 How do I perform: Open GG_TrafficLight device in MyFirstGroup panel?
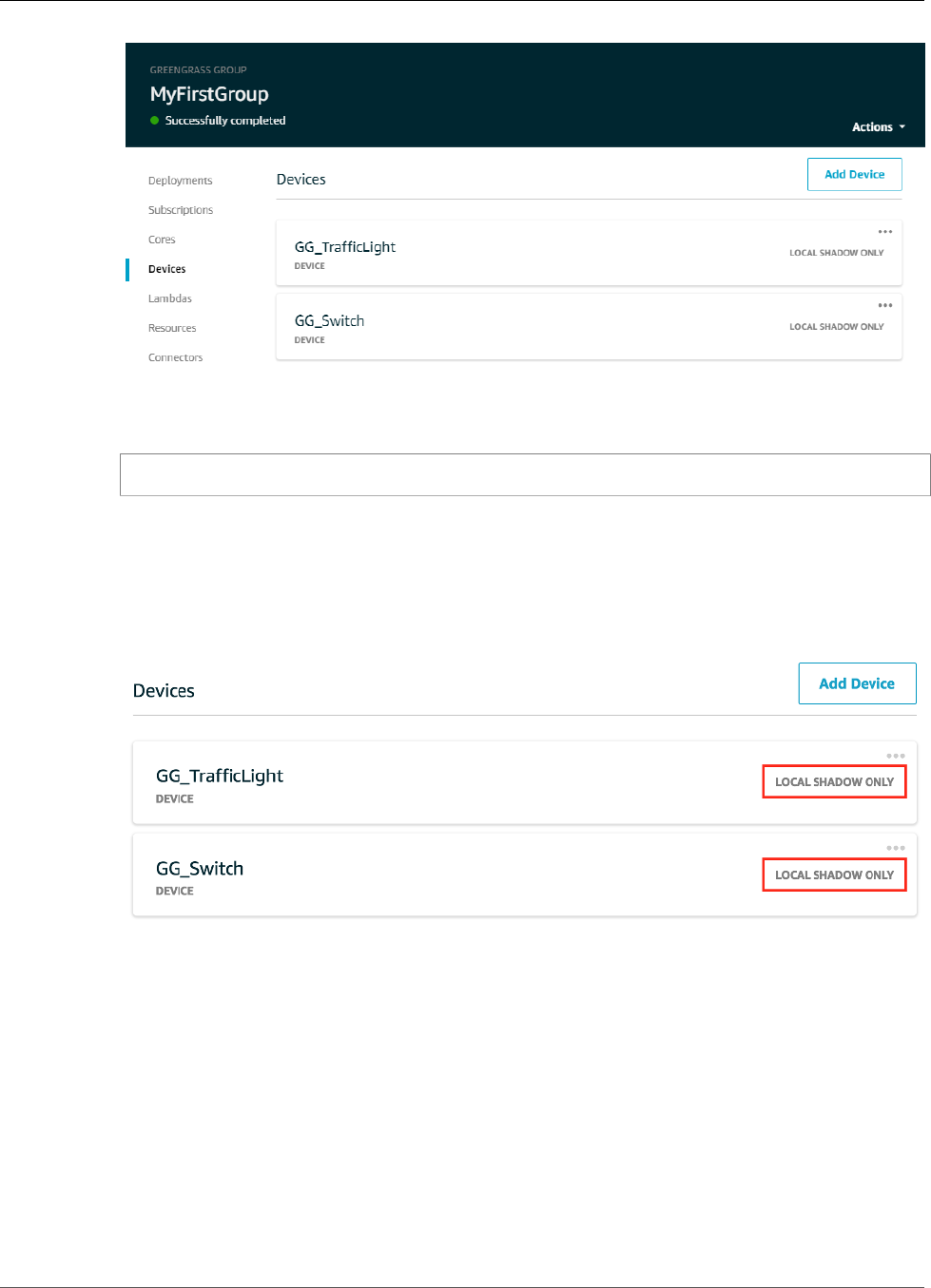coord(345,247)
